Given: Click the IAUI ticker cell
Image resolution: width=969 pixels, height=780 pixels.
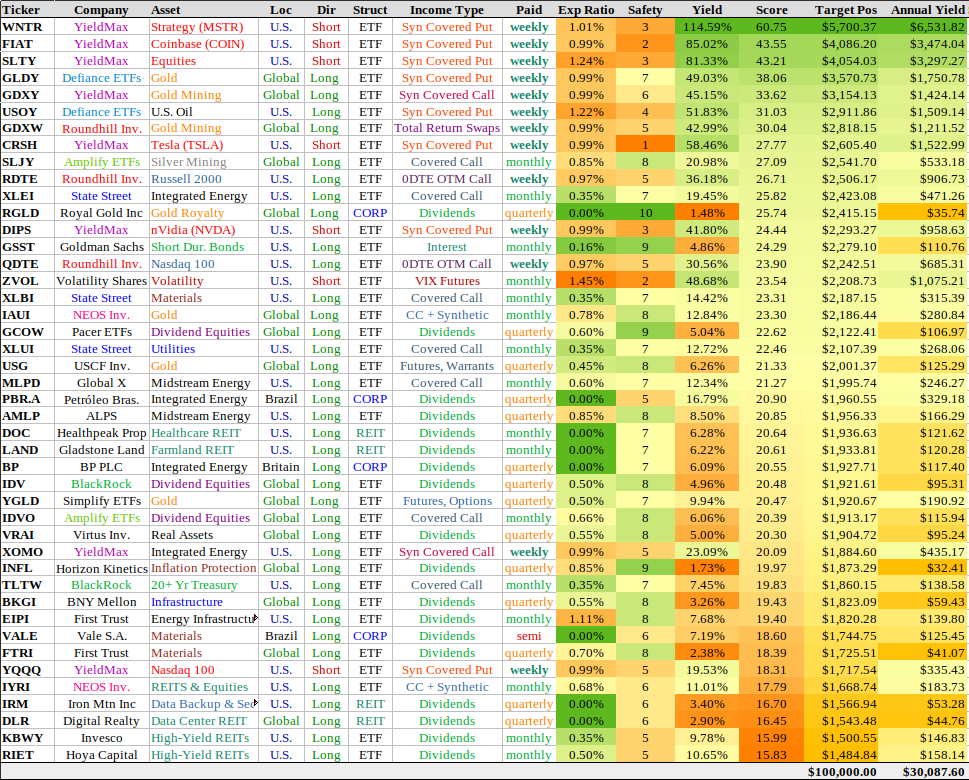Looking at the screenshot, I should (x=27, y=315).
